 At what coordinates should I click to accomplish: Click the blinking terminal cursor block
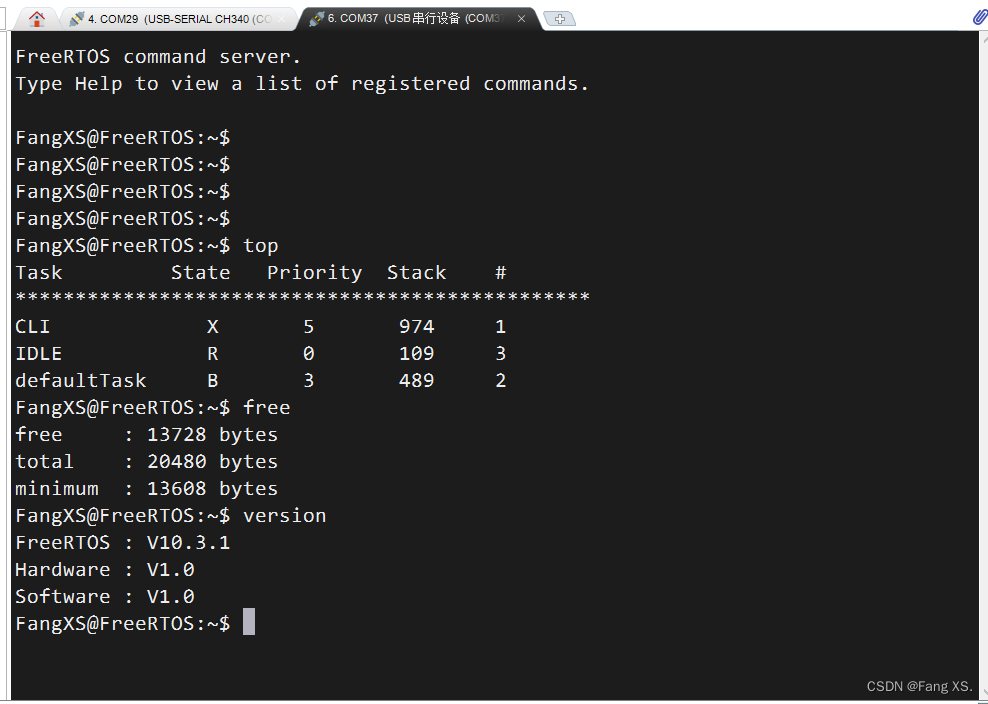pyautogui.click(x=248, y=622)
